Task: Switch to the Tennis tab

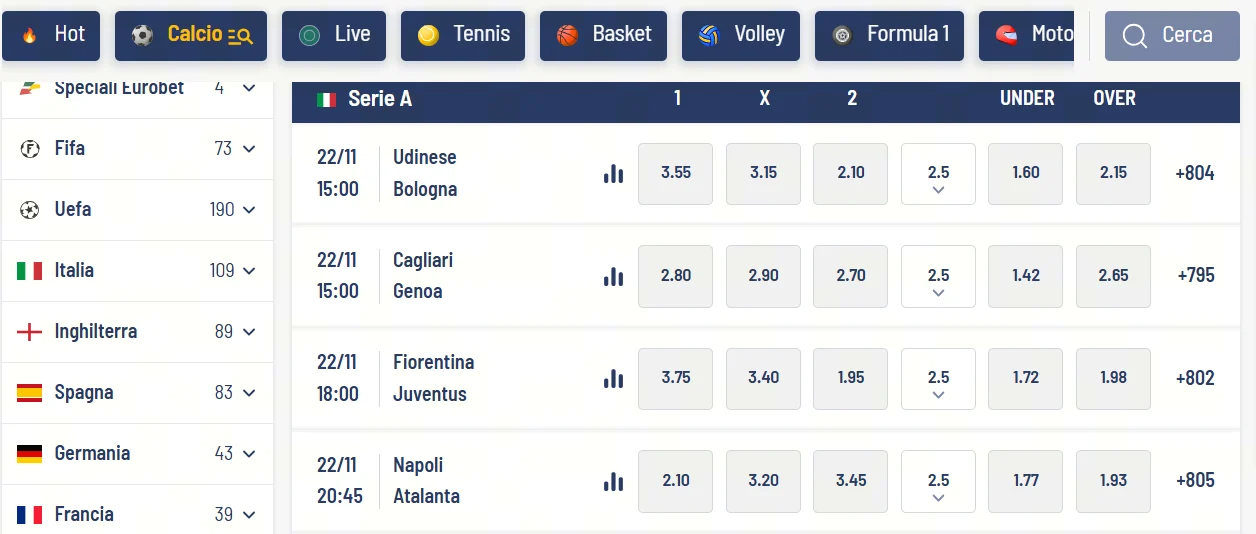Action: pos(470,35)
